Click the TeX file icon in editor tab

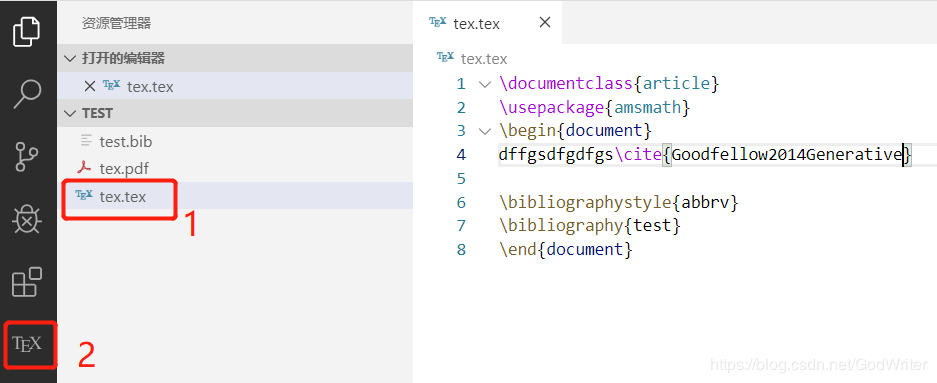(x=438, y=22)
